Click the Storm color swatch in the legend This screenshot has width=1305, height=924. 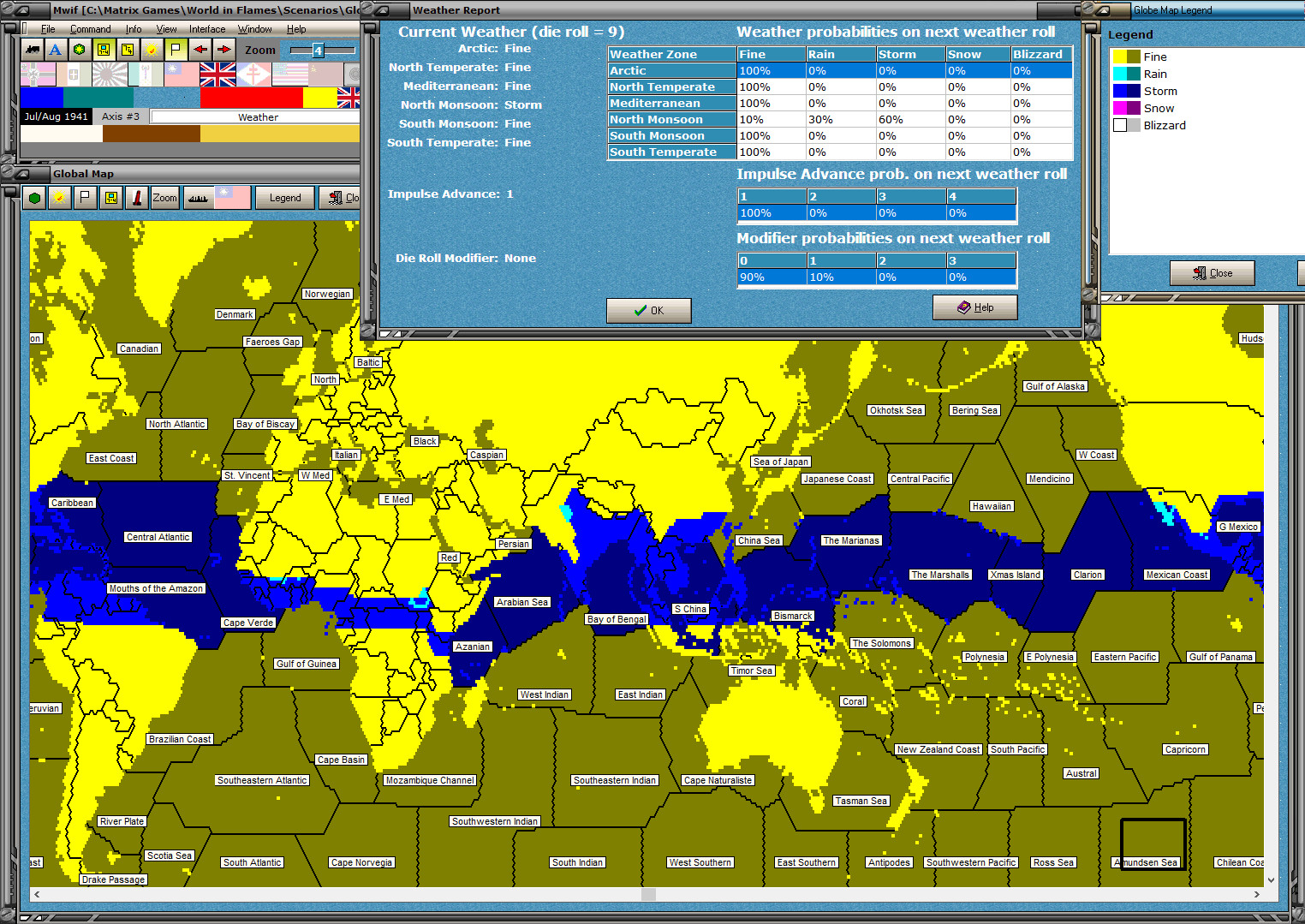click(1126, 91)
